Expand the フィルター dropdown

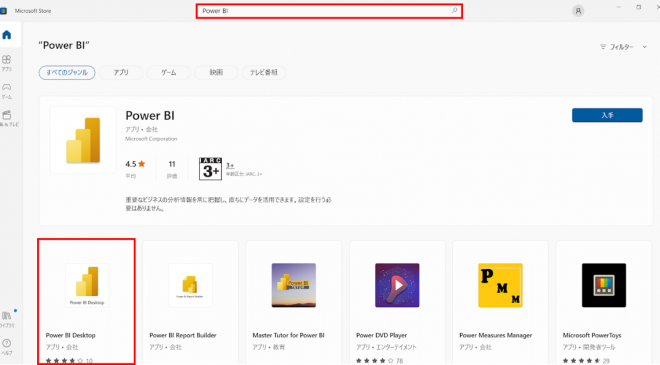click(623, 47)
